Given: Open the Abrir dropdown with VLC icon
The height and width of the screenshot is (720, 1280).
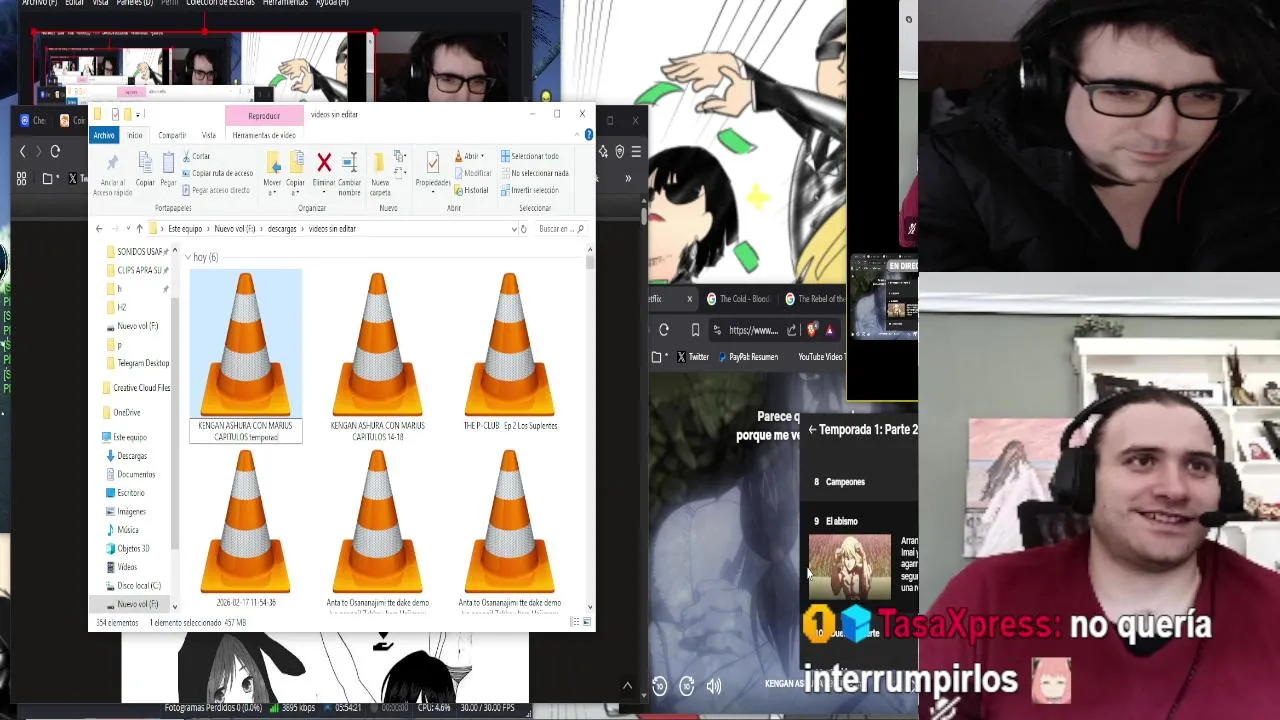Looking at the screenshot, I should 470,156.
